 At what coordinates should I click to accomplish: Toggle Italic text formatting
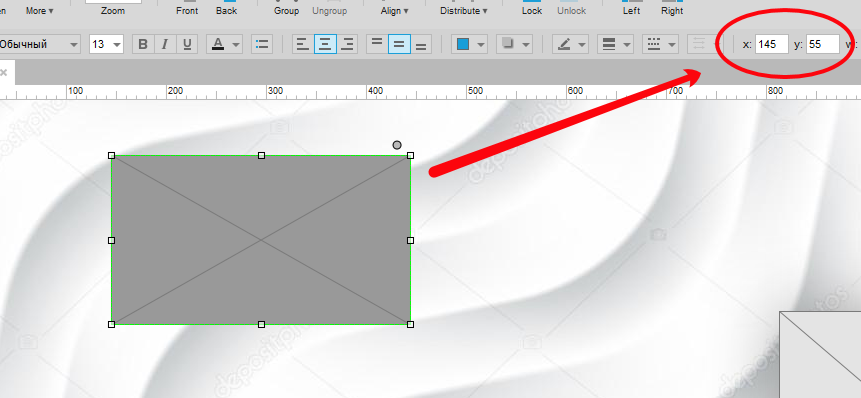(x=164, y=44)
